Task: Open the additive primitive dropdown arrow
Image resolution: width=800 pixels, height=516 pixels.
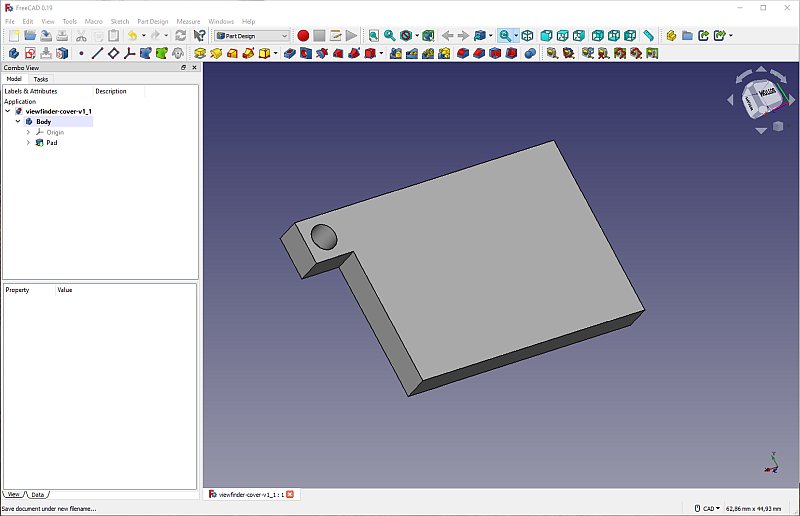Action: tap(276, 53)
